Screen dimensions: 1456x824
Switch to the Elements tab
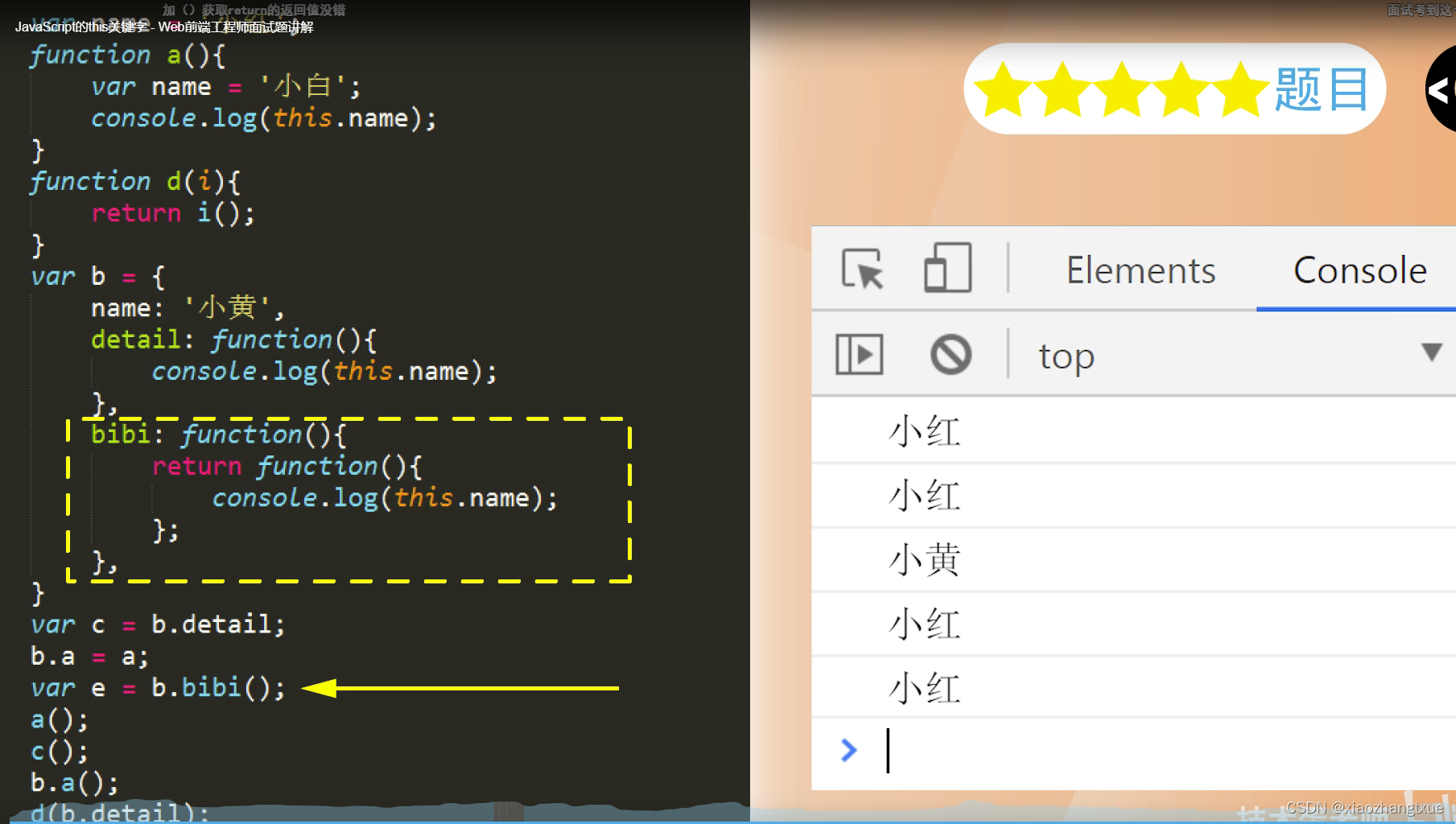click(x=1140, y=270)
